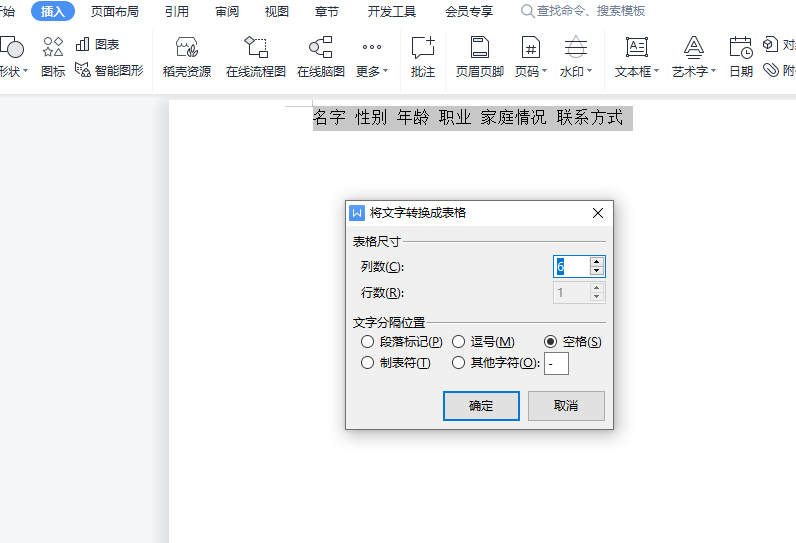Click the 更多 three-dots icon

click(x=372, y=47)
